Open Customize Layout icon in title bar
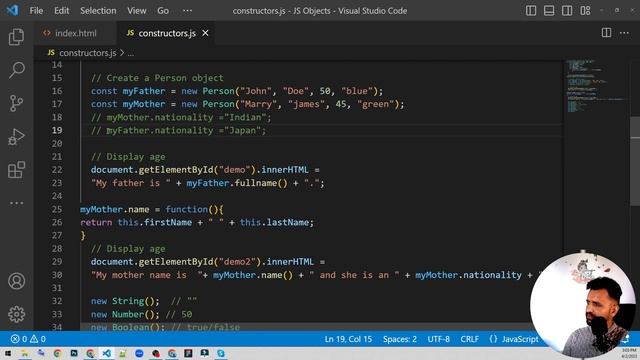The height and width of the screenshot is (360, 640). (585, 11)
